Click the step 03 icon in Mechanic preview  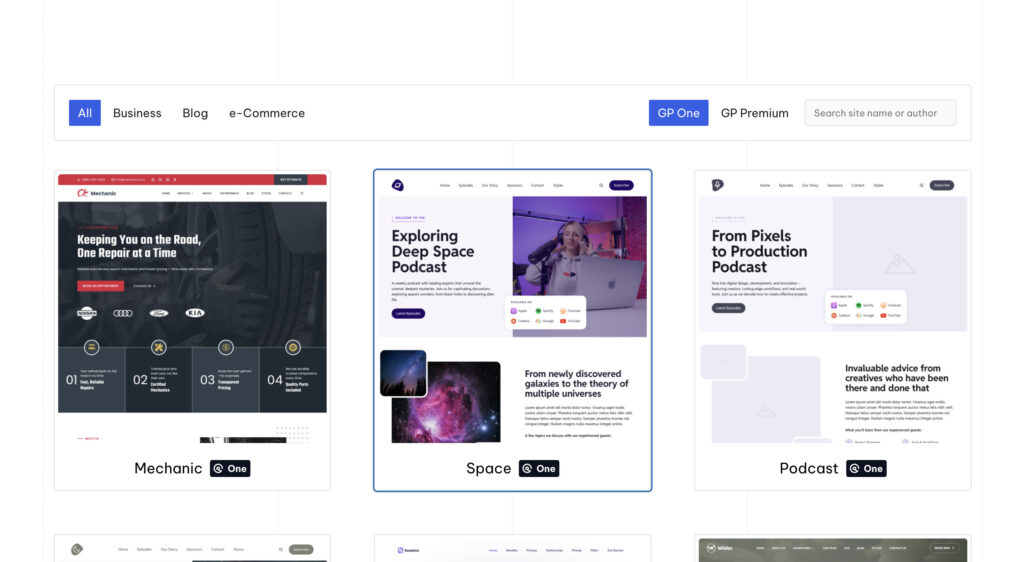point(226,347)
